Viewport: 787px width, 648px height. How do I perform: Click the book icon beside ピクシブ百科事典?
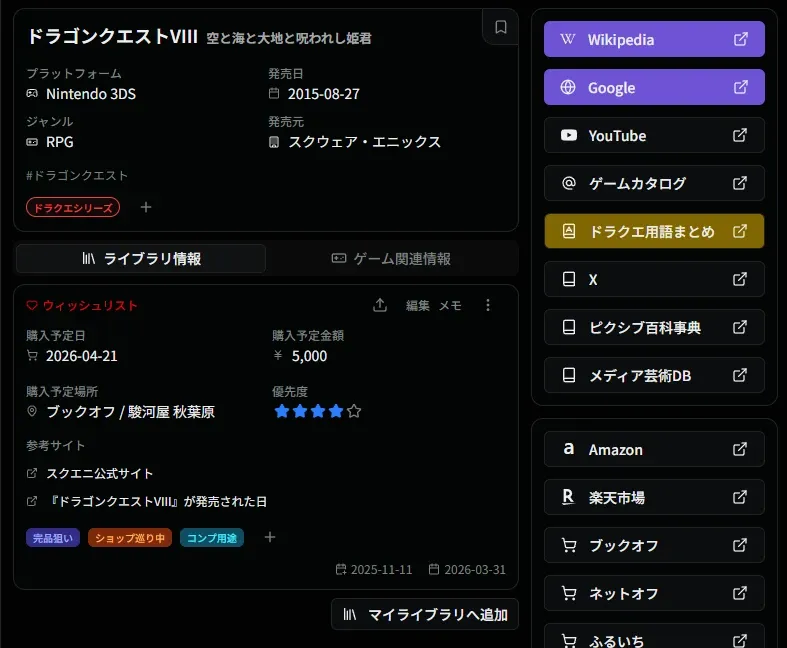[569, 327]
